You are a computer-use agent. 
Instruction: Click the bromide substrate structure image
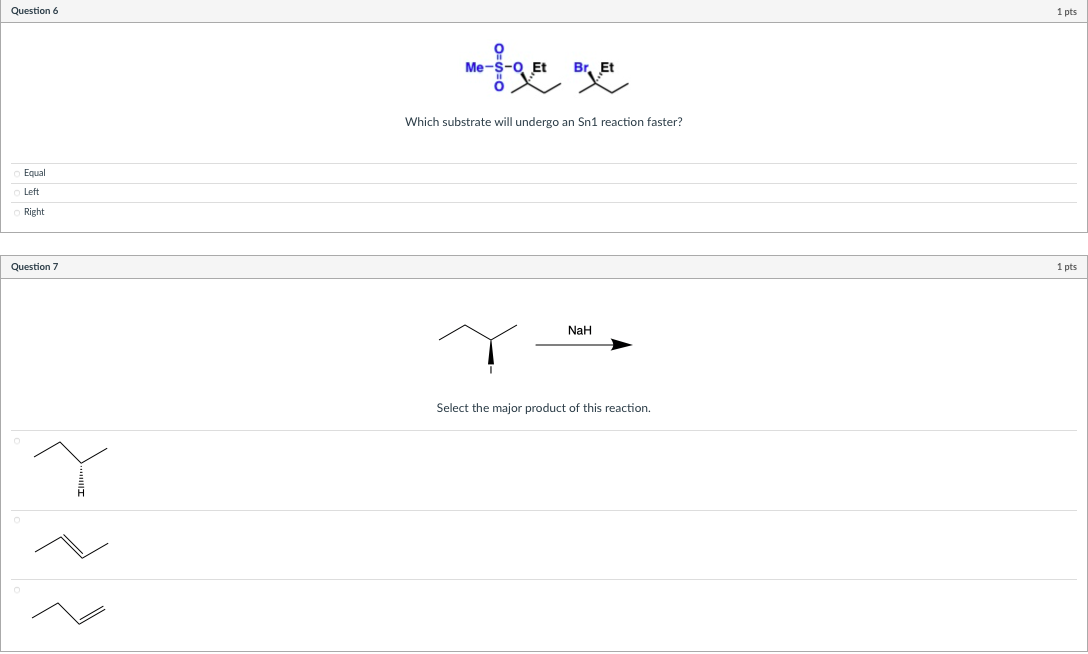(600, 75)
